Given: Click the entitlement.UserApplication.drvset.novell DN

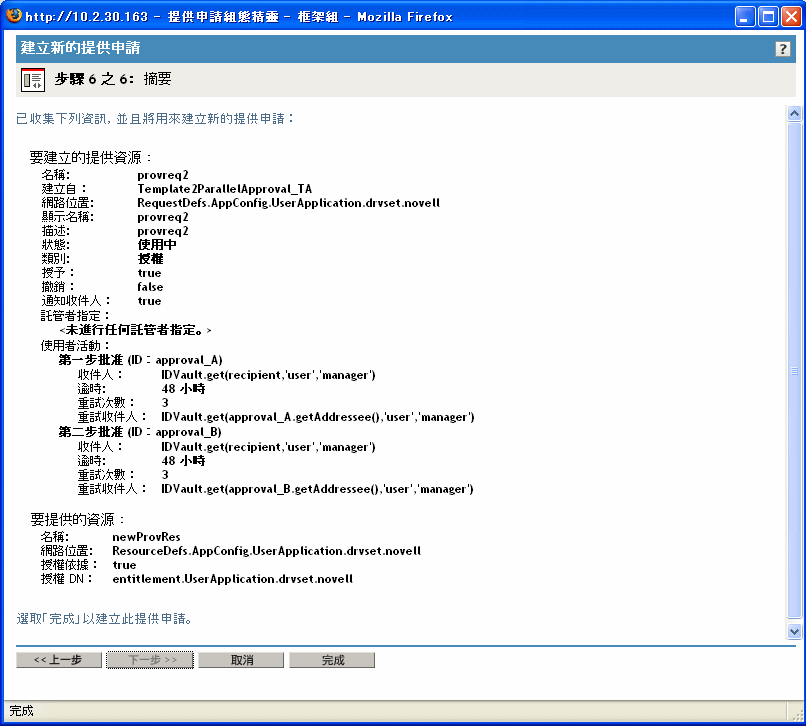Looking at the screenshot, I should (232, 579).
